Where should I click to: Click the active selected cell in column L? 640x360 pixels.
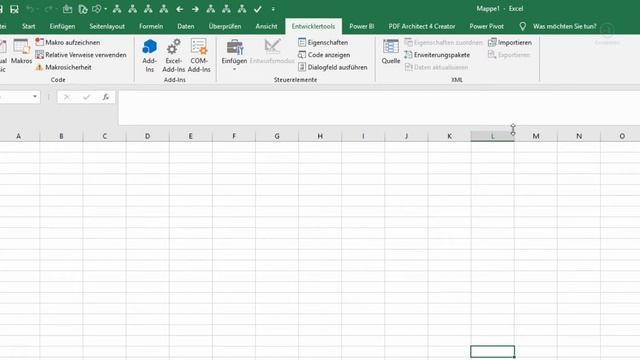[493, 351]
